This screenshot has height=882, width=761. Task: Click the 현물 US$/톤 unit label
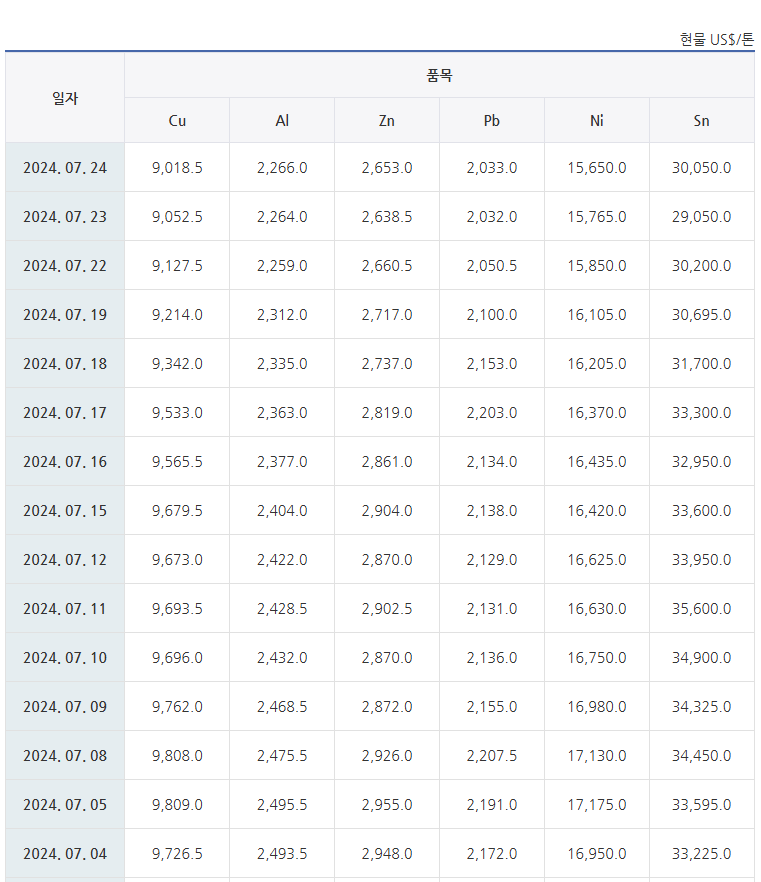pyautogui.click(x=717, y=39)
